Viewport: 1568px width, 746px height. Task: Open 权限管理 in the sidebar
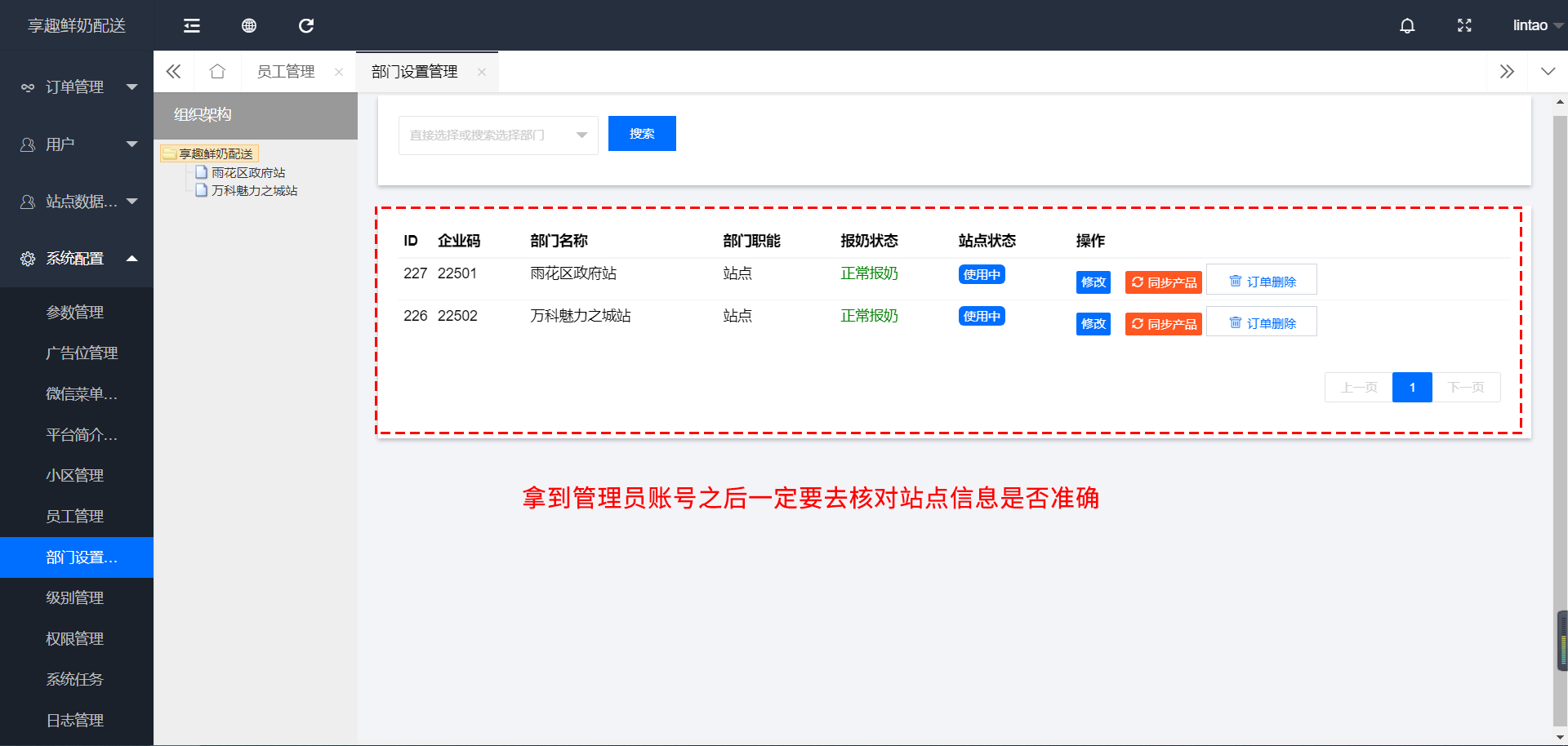click(x=75, y=639)
